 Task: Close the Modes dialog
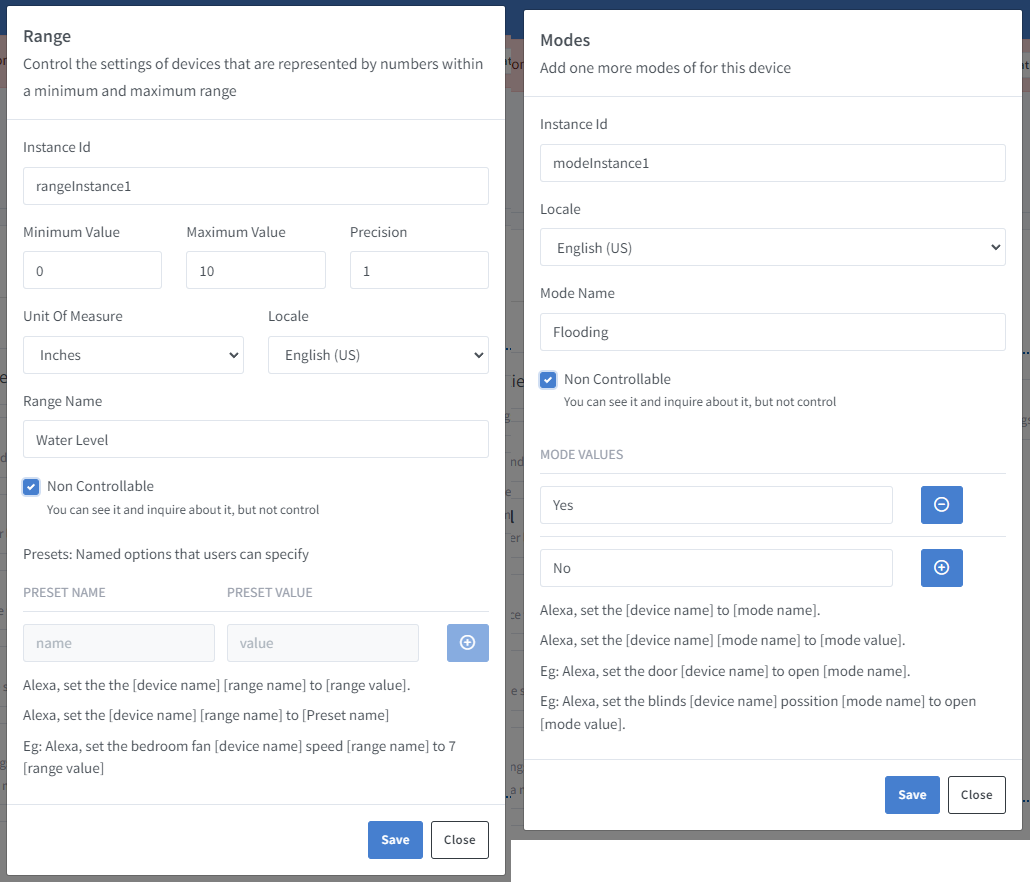(x=976, y=795)
